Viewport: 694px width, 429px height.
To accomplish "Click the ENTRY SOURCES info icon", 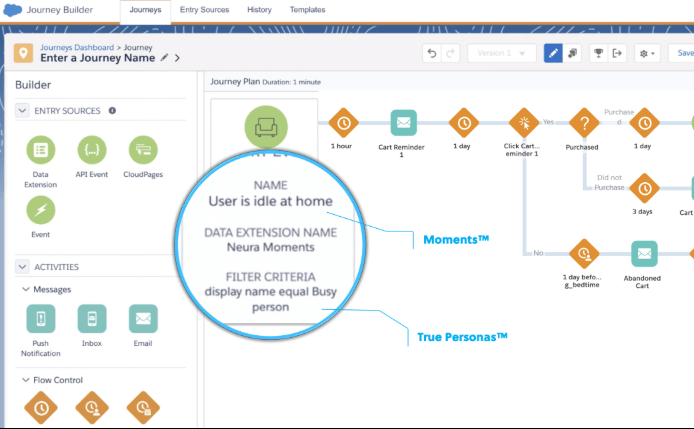I will point(112,110).
